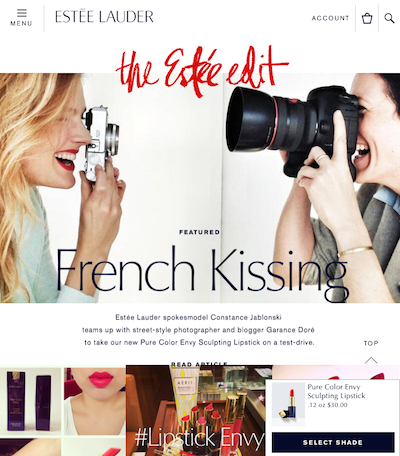Open the Read Article link
Screen dimensions: 400x456
tap(199, 364)
